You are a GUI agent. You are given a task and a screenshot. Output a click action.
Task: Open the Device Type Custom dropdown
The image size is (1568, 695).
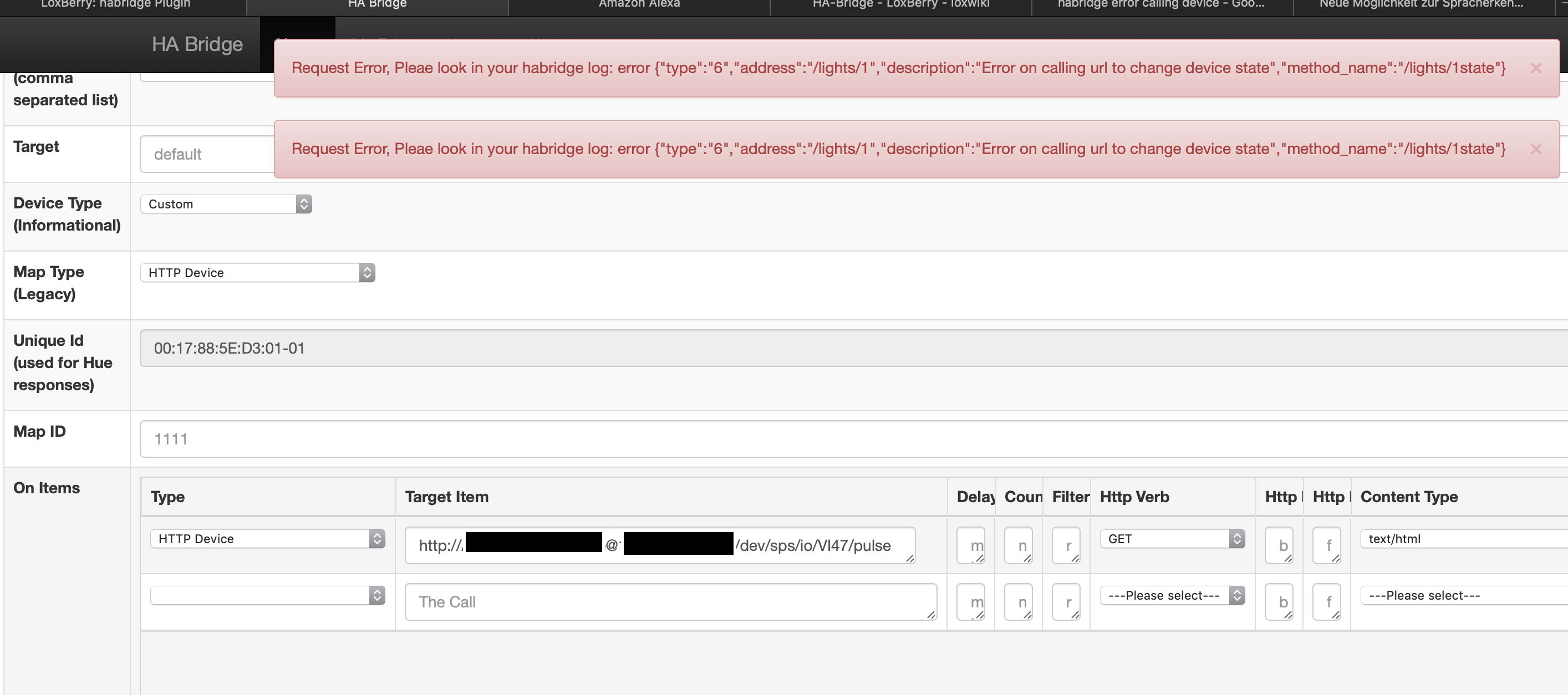[226, 204]
